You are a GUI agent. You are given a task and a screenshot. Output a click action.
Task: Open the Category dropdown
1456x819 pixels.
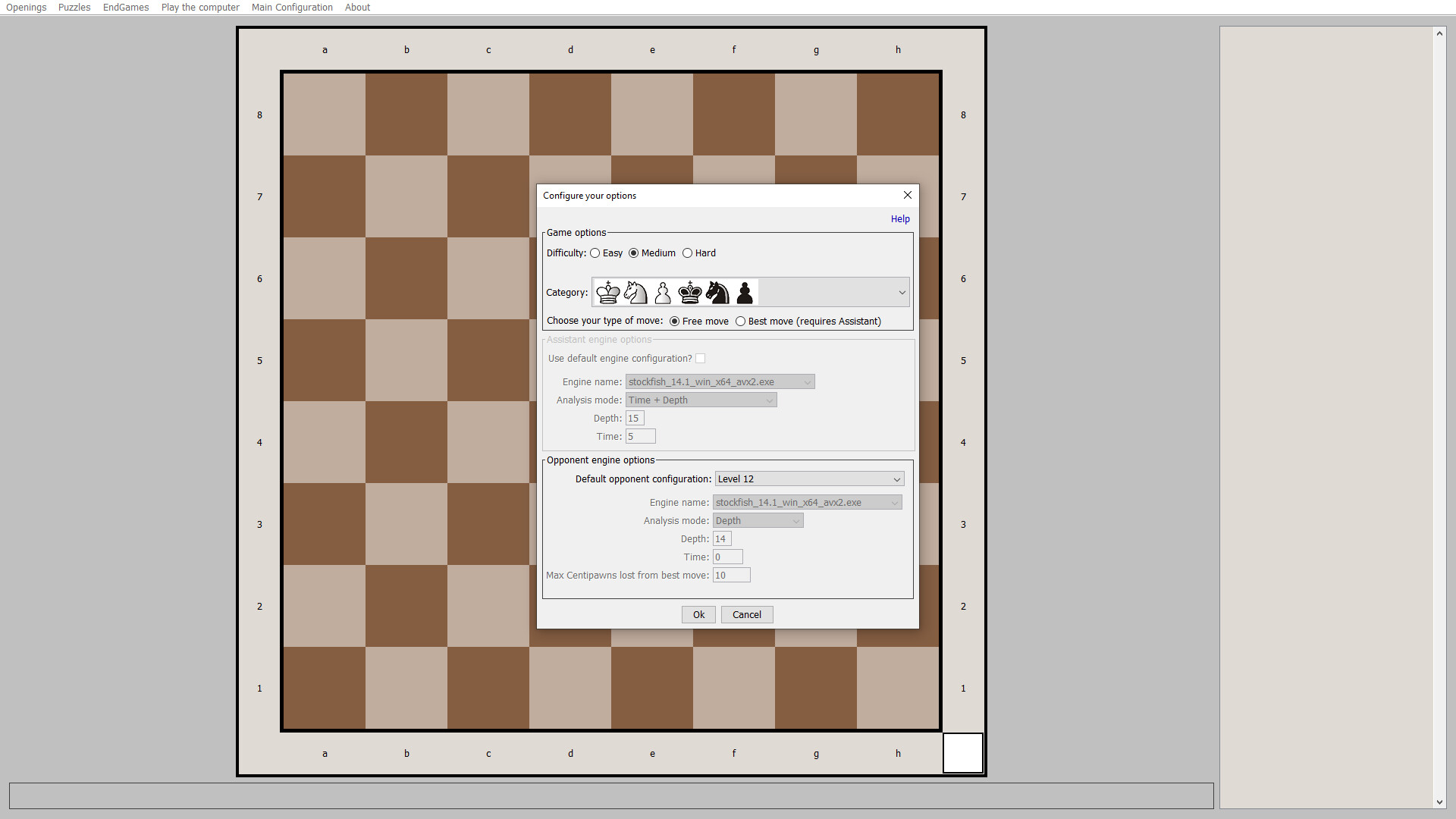(x=901, y=292)
